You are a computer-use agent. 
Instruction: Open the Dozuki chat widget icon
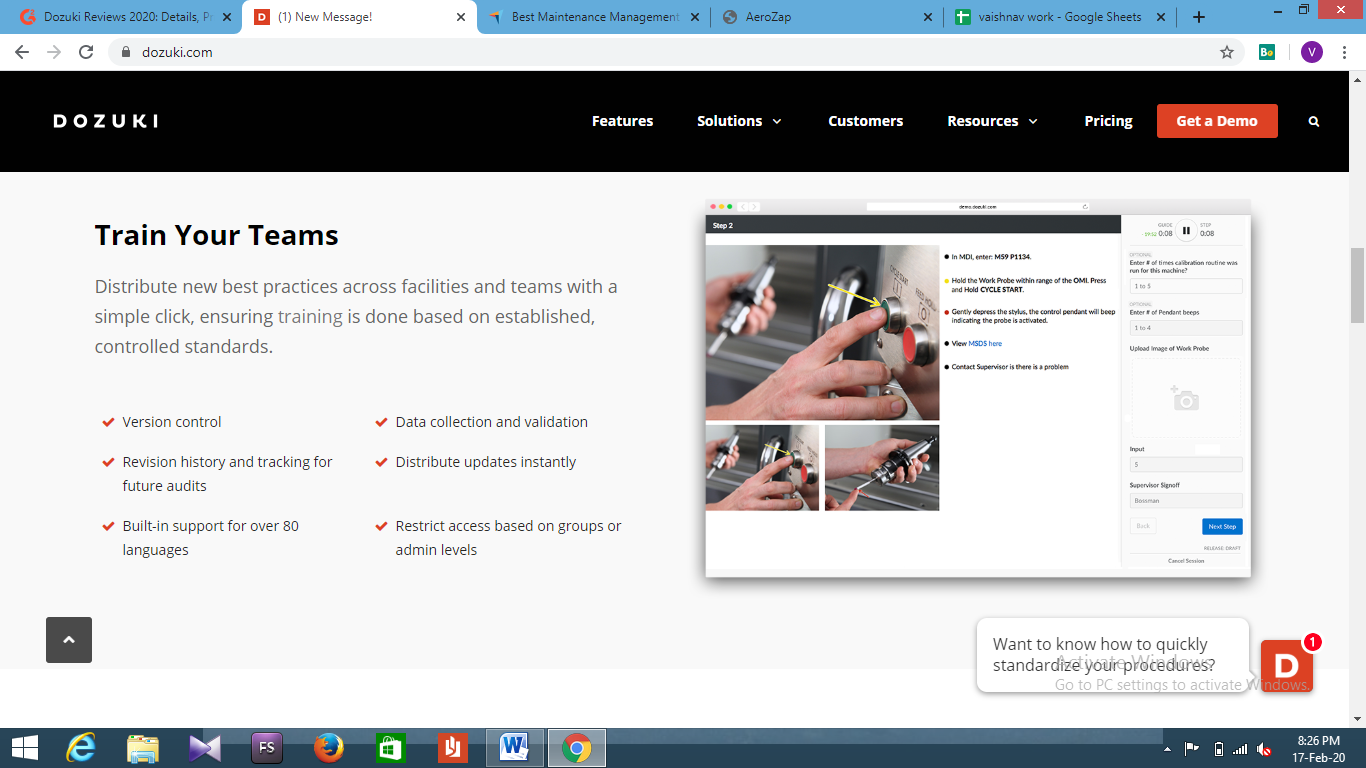pyautogui.click(x=1286, y=666)
